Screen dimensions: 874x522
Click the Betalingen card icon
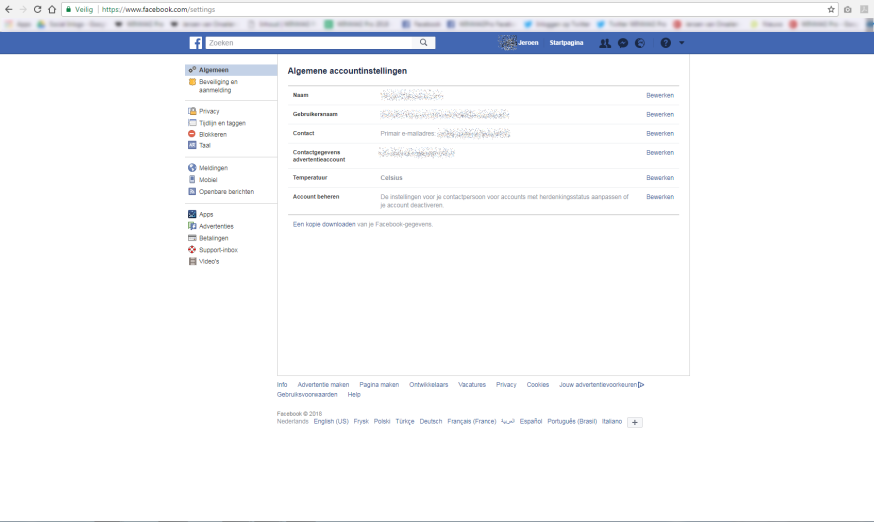click(x=192, y=238)
